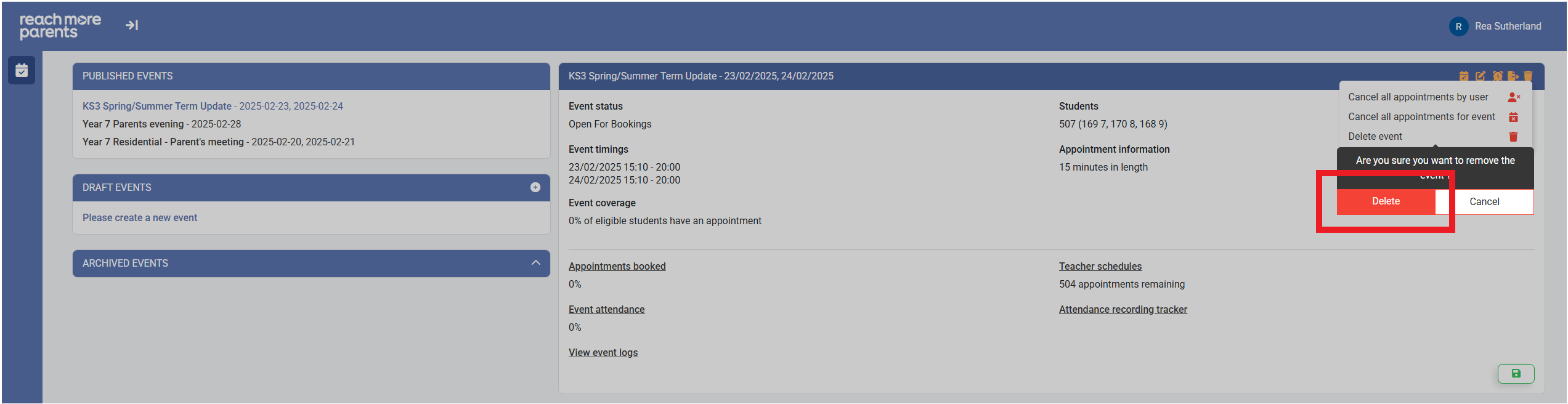Click the calendar icon in left sidebar
This screenshot has height=404, width=1568.
(22, 70)
